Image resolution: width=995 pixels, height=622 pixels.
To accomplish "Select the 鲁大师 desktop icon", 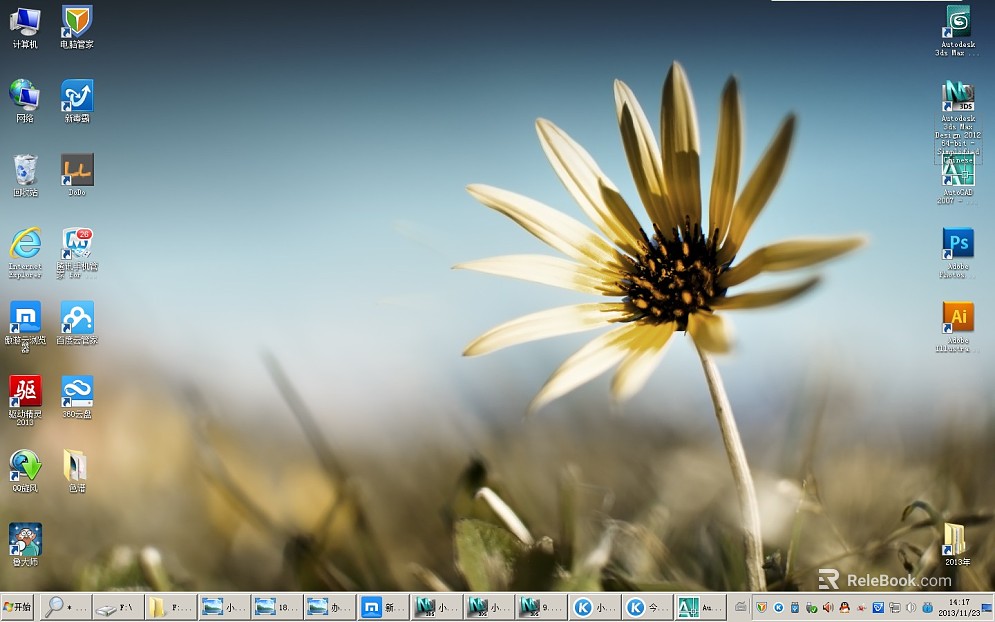I will tap(25, 540).
